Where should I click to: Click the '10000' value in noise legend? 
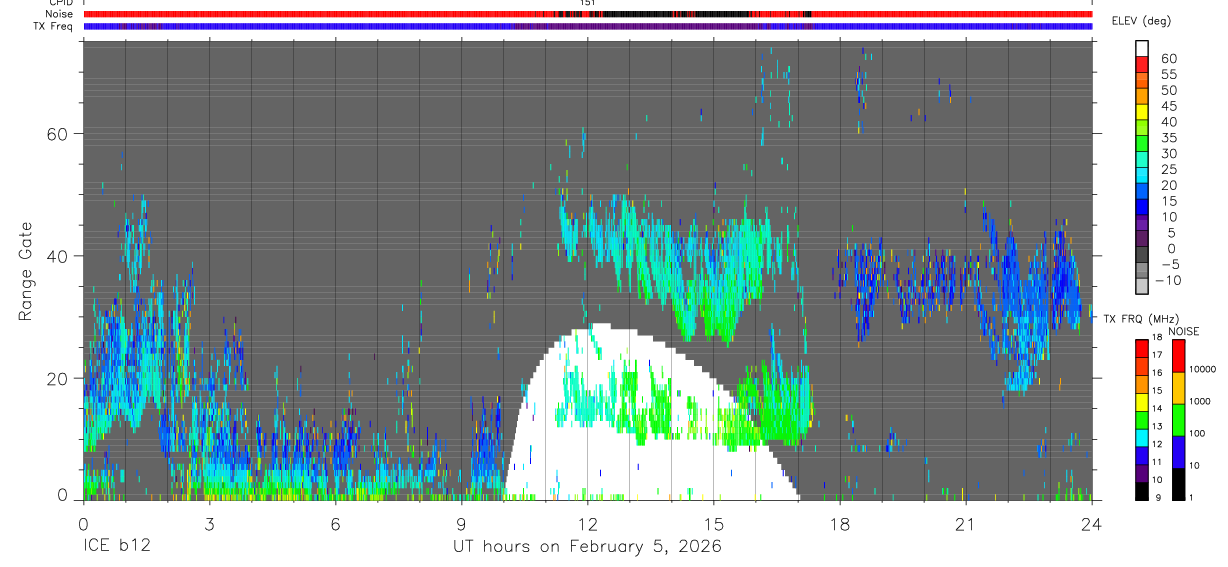tap(1201, 370)
